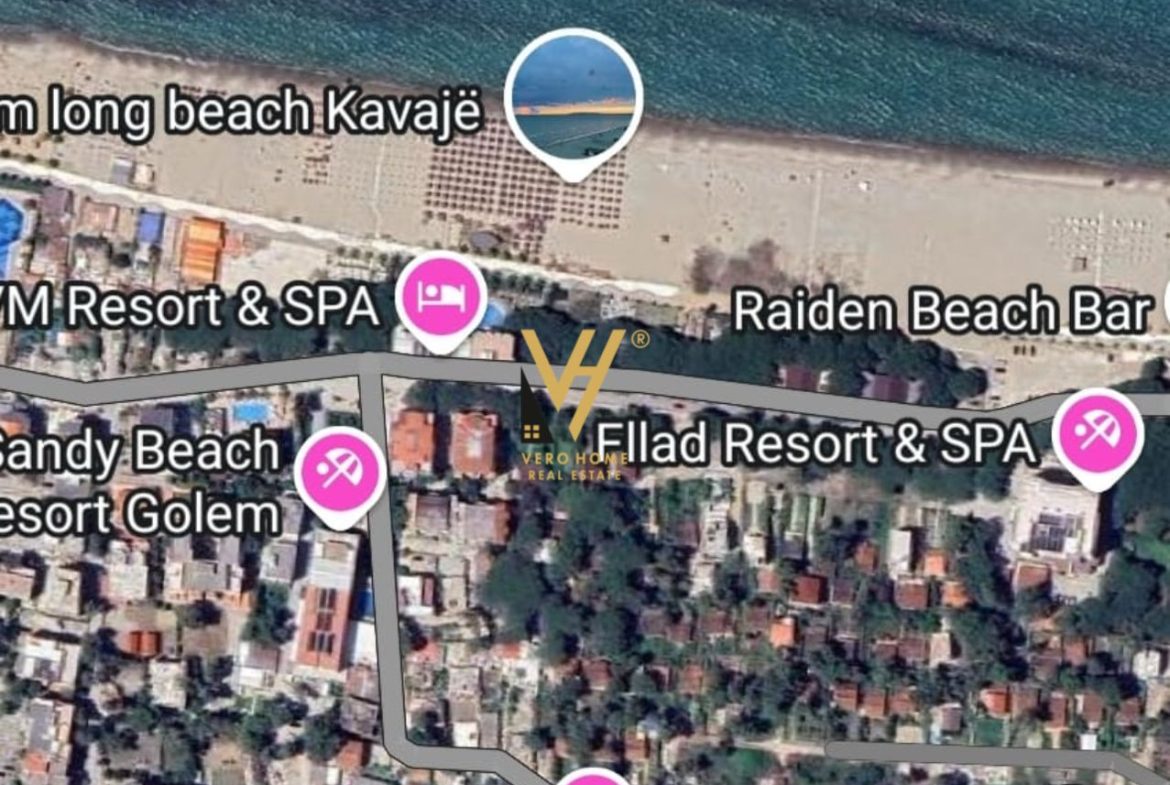This screenshot has height=785, width=1170.
Task: Click the registered trademark symbol beside the VH logo
Action: point(640,340)
